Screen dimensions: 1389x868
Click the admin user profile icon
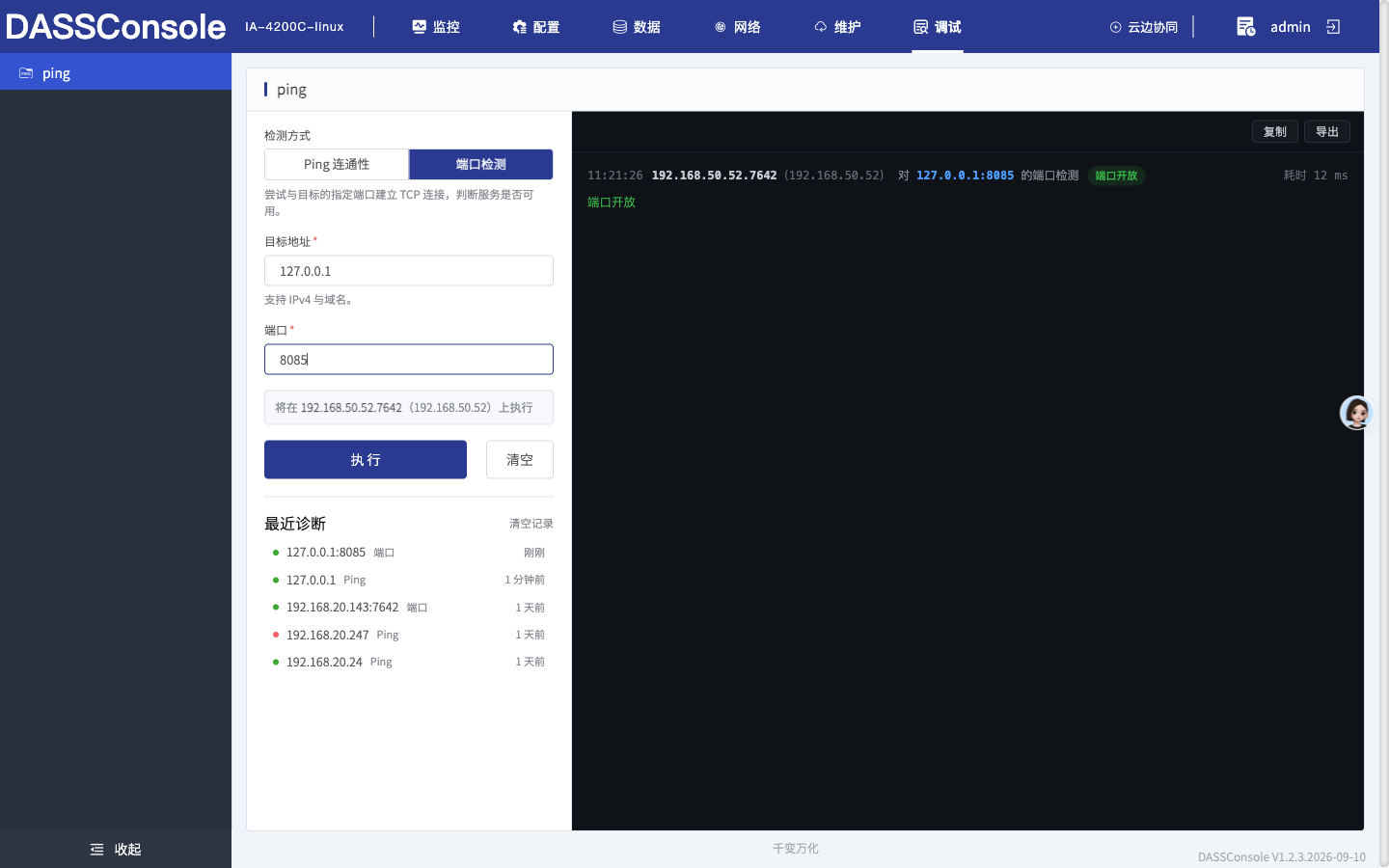tap(1246, 27)
